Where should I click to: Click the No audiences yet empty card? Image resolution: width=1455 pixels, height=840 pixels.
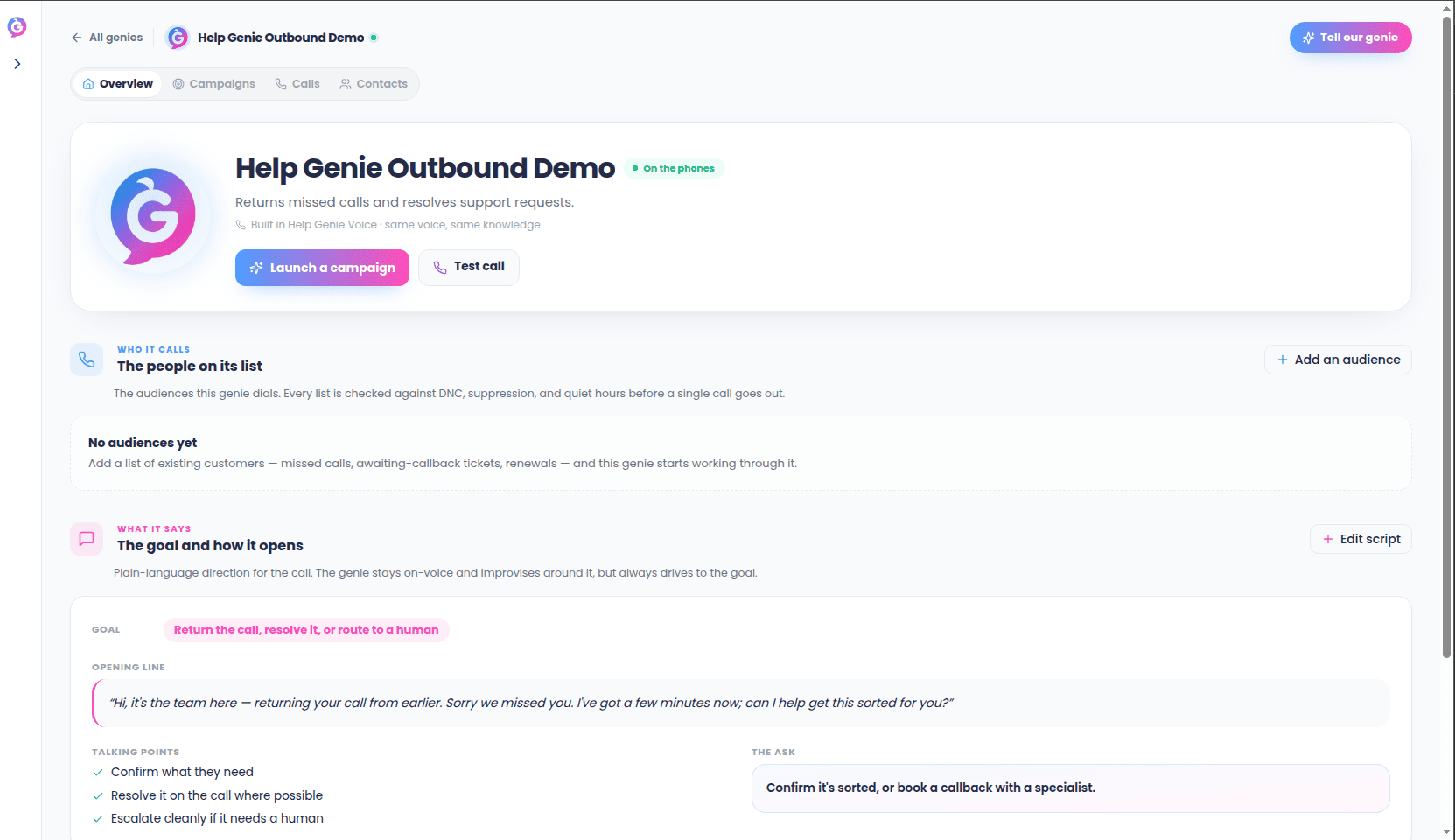[740, 453]
